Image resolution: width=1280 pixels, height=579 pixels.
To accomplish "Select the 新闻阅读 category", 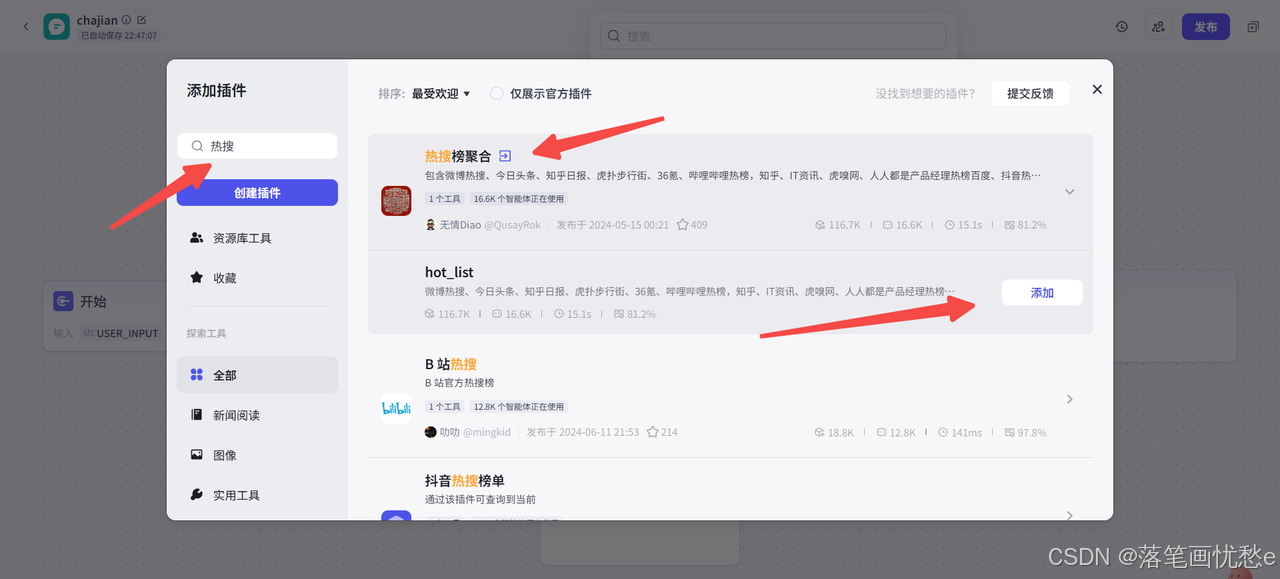I will pos(257,415).
